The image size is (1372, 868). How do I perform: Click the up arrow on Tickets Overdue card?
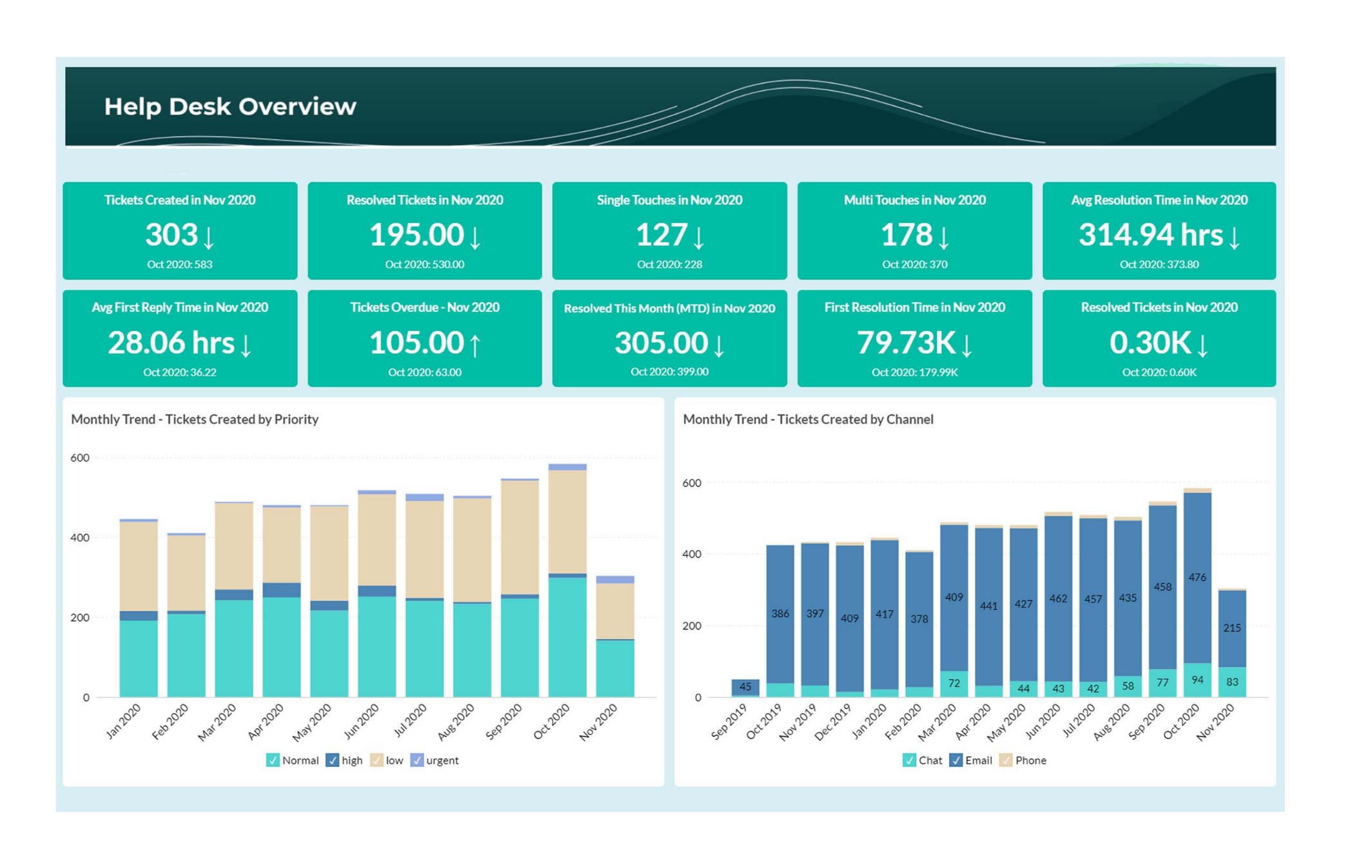tap(475, 345)
